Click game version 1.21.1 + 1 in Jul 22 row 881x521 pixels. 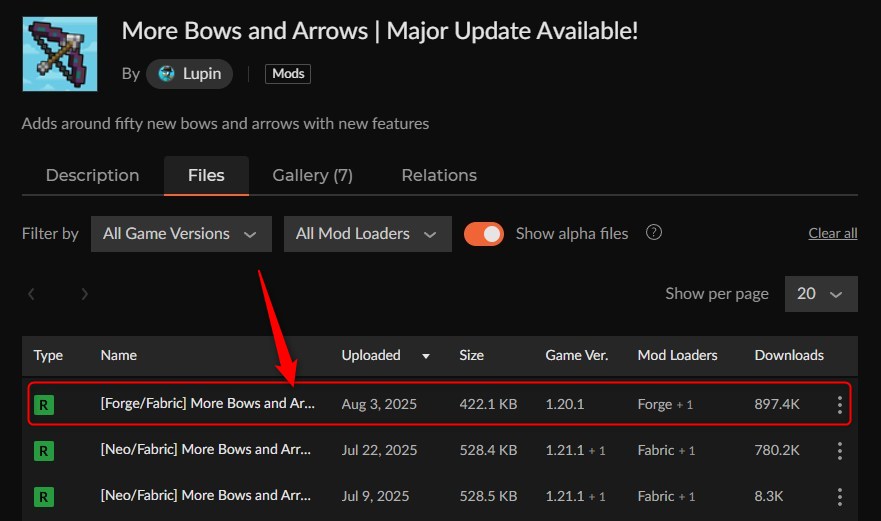click(x=575, y=450)
